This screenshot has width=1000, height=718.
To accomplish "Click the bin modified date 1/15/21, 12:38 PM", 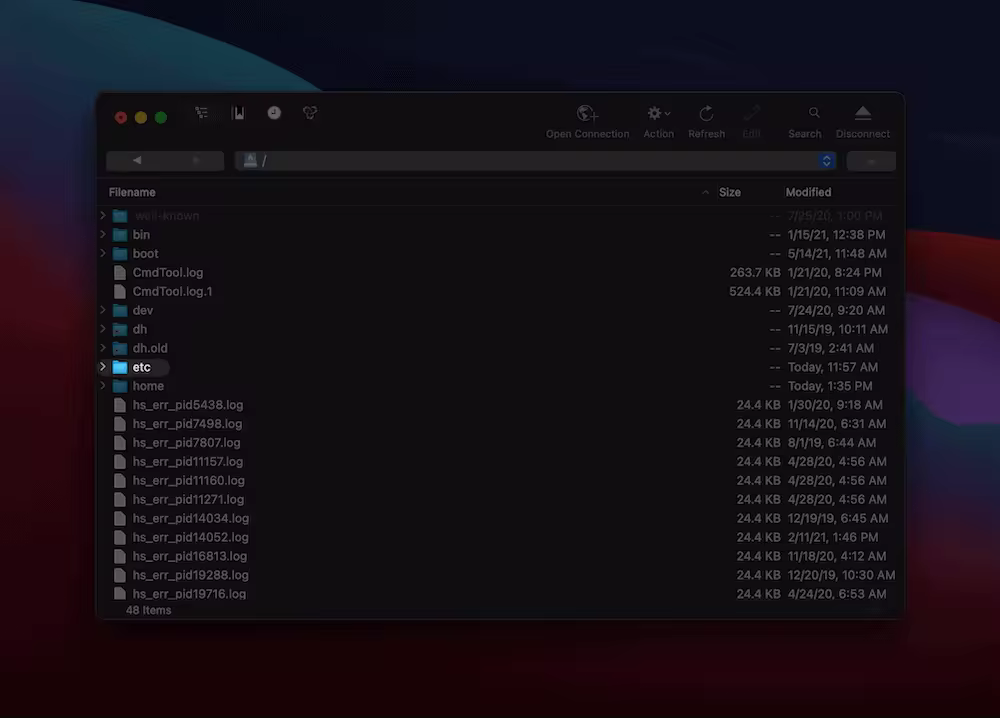I will [837, 235].
